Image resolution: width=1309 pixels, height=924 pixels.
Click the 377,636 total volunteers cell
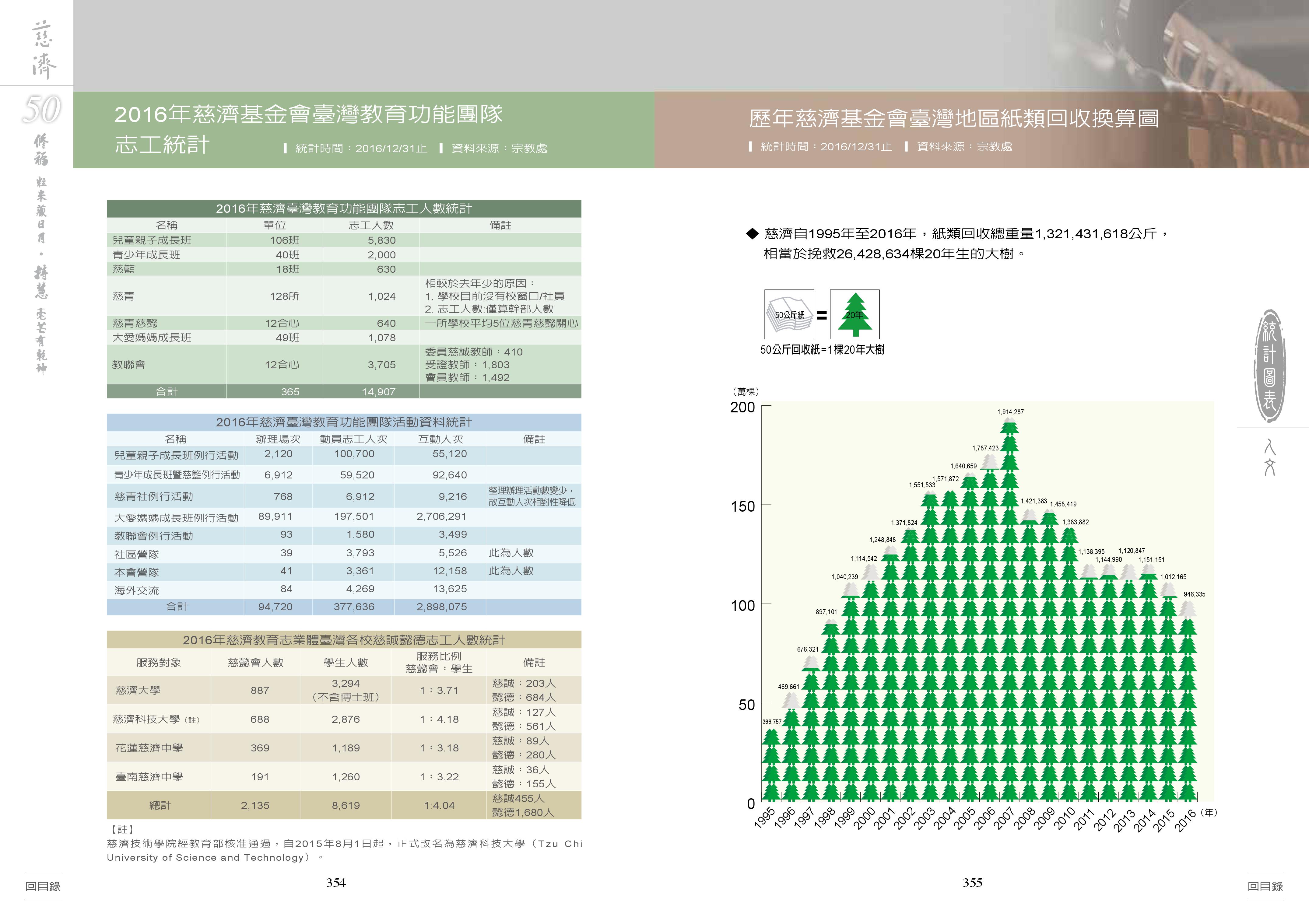pyautogui.click(x=354, y=607)
